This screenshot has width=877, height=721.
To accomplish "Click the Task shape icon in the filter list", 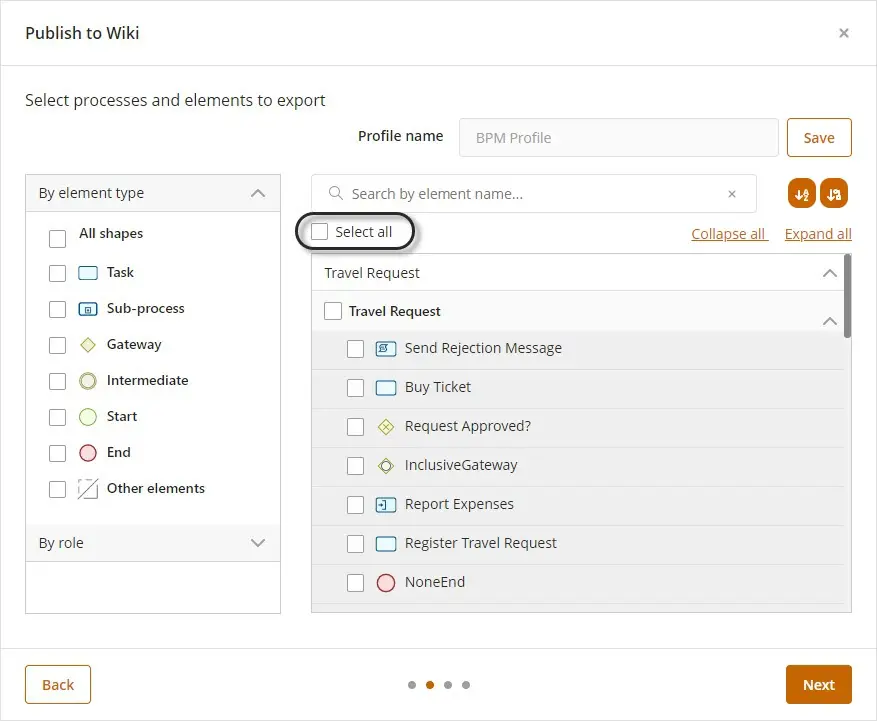I will pyautogui.click(x=88, y=273).
